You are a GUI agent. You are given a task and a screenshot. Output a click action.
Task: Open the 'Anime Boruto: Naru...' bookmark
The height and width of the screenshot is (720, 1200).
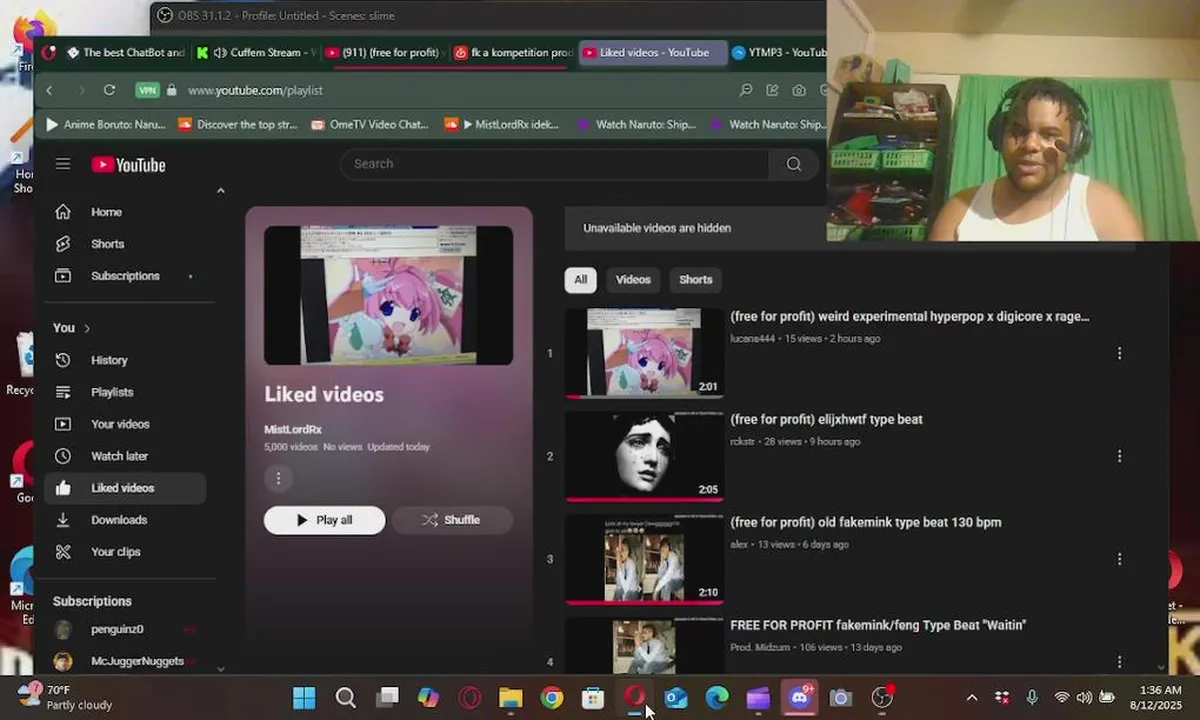tap(106, 125)
